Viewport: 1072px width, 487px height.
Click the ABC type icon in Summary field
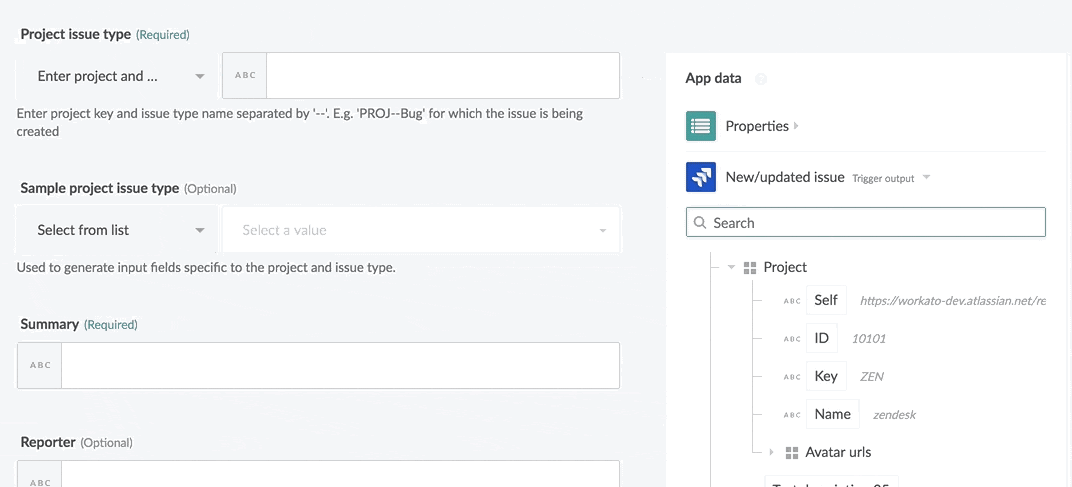(x=40, y=366)
